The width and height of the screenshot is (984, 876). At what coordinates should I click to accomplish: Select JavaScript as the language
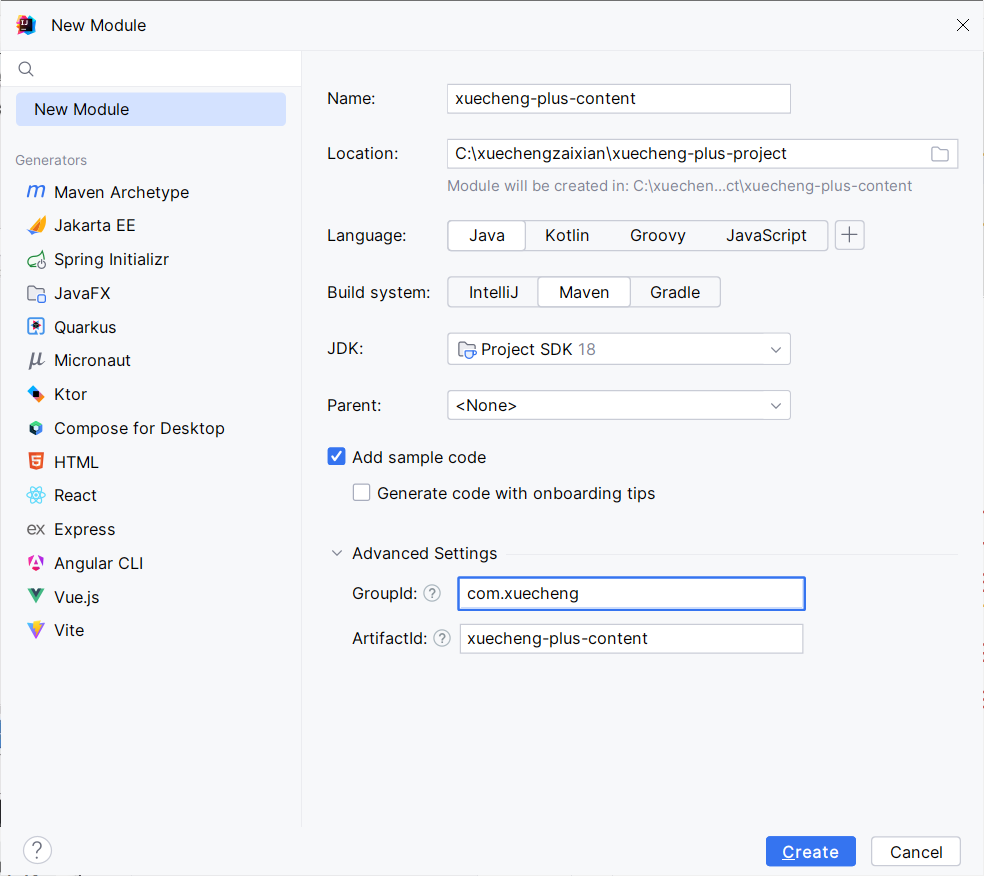tap(766, 235)
